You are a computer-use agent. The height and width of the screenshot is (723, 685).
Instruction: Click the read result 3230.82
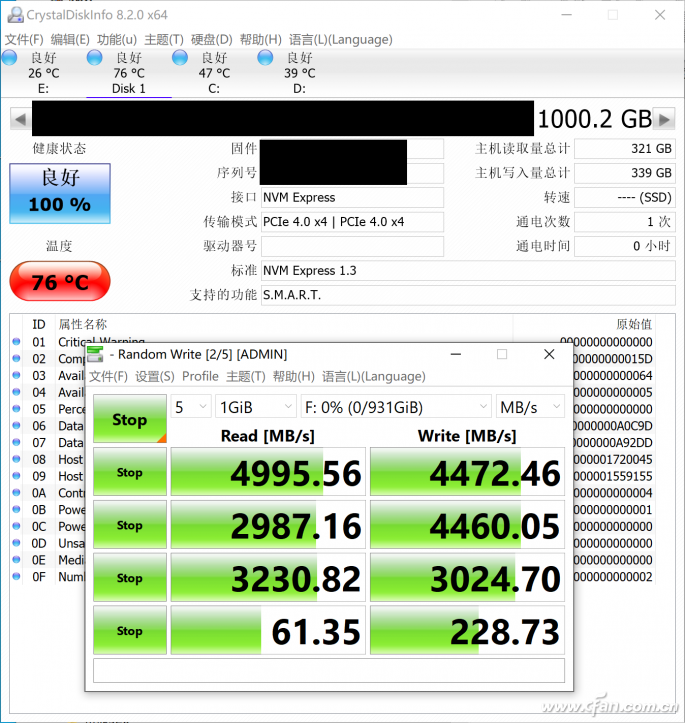tap(268, 578)
